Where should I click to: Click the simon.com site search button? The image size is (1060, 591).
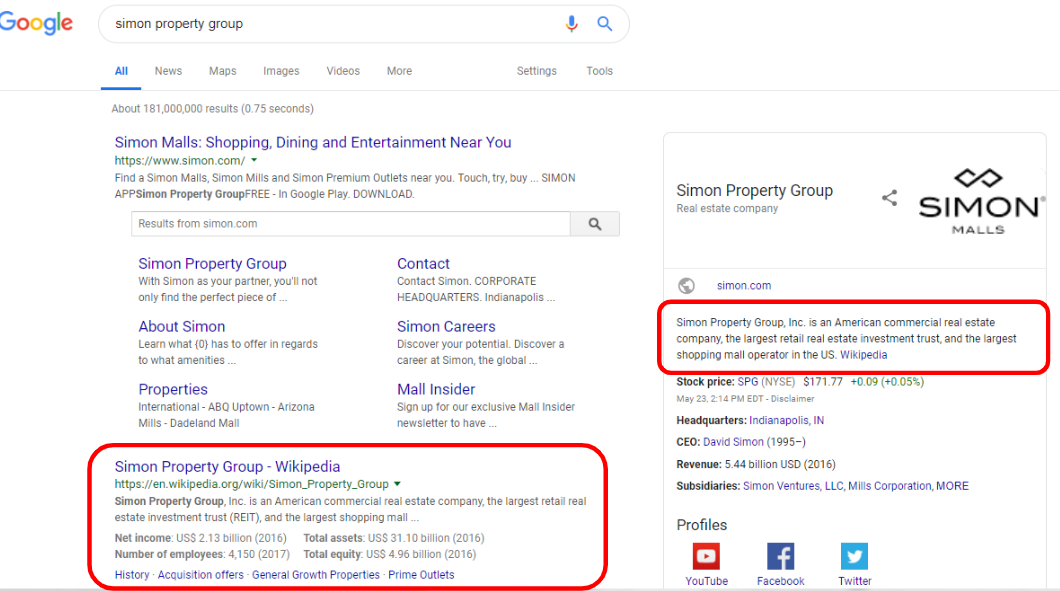tap(595, 224)
